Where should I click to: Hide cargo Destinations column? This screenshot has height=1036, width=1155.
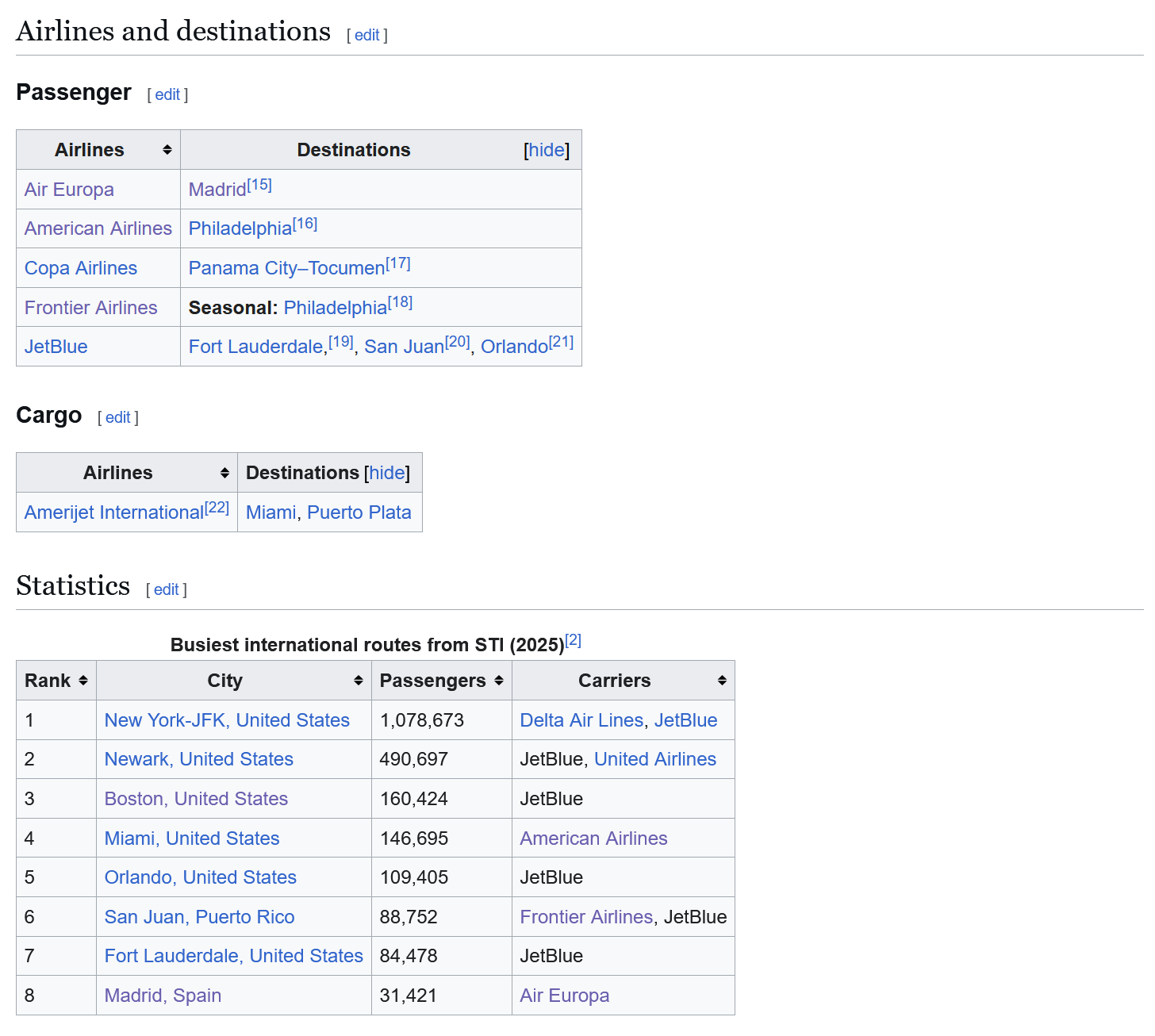pyautogui.click(x=387, y=473)
